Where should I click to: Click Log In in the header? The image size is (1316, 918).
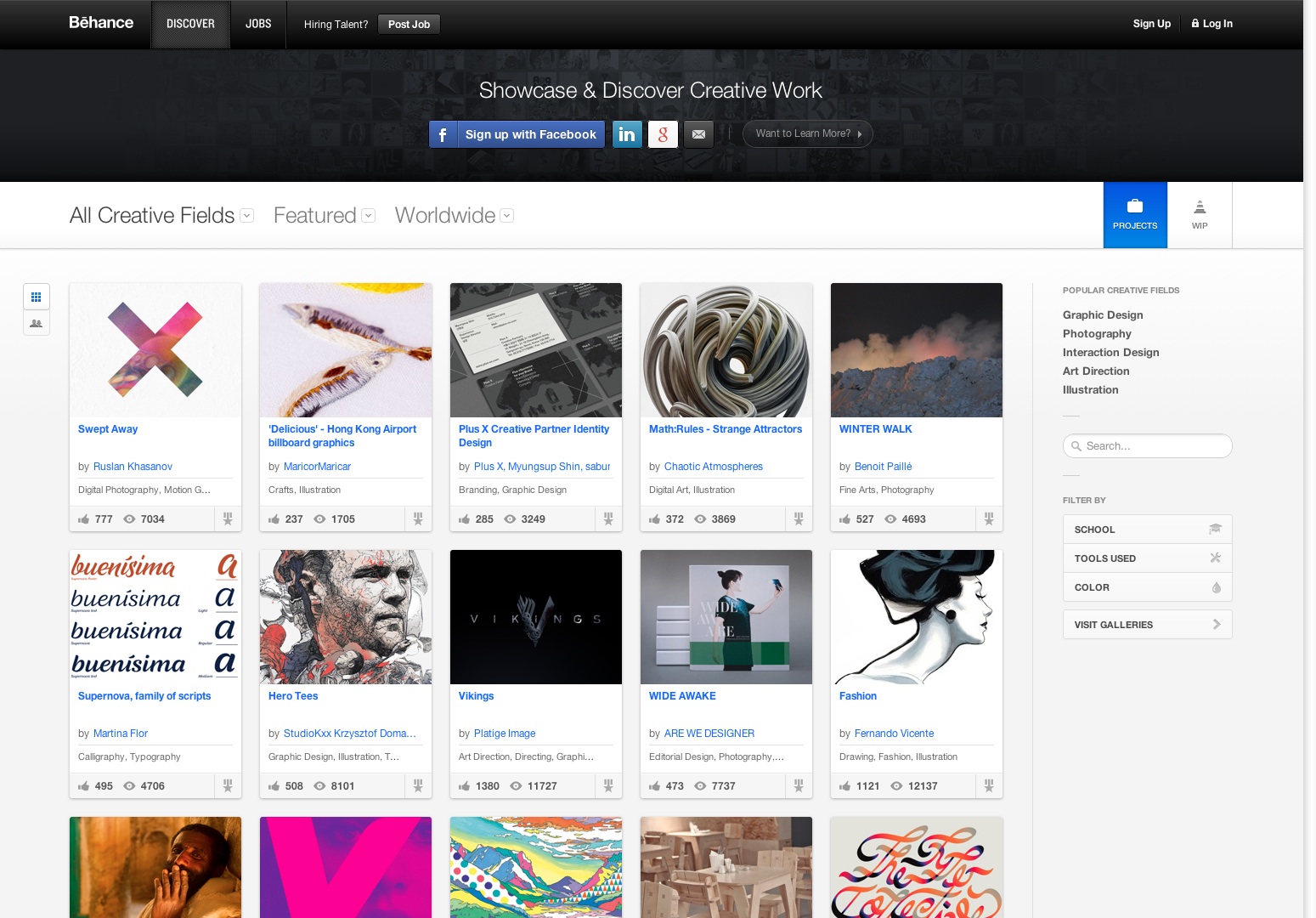[1212, 24]
